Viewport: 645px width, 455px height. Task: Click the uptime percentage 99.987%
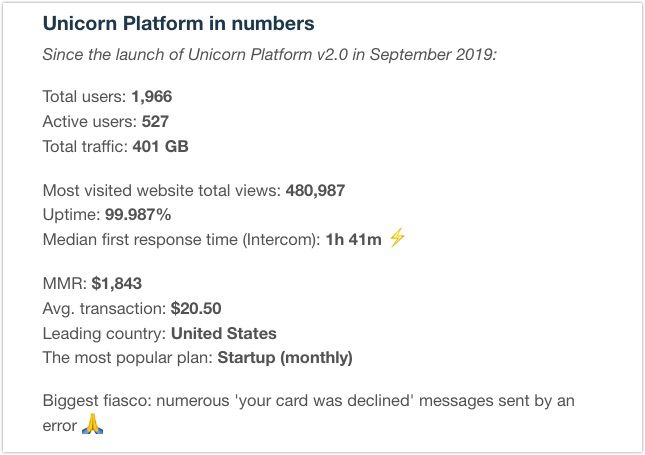pos(139,215)
